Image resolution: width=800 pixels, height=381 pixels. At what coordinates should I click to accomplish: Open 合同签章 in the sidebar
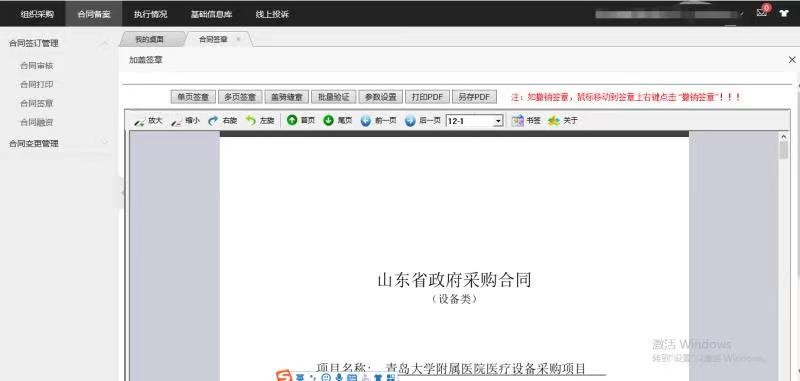(x=37, y=104)
